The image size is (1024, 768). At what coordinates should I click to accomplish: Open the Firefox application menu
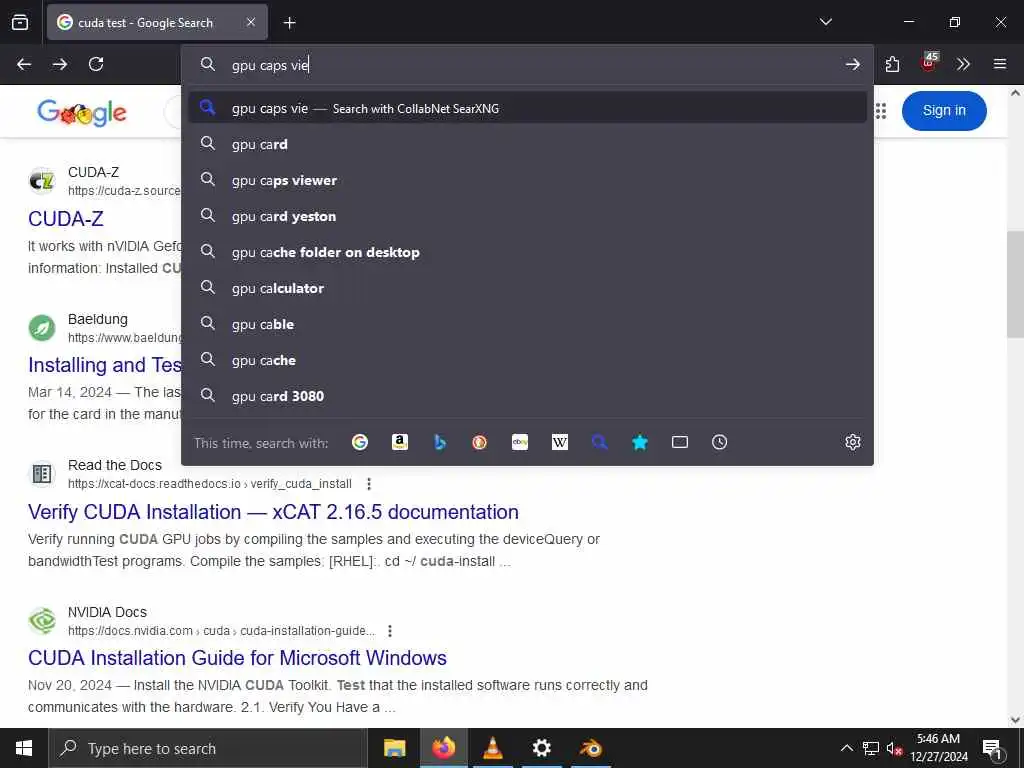point(999,64)
